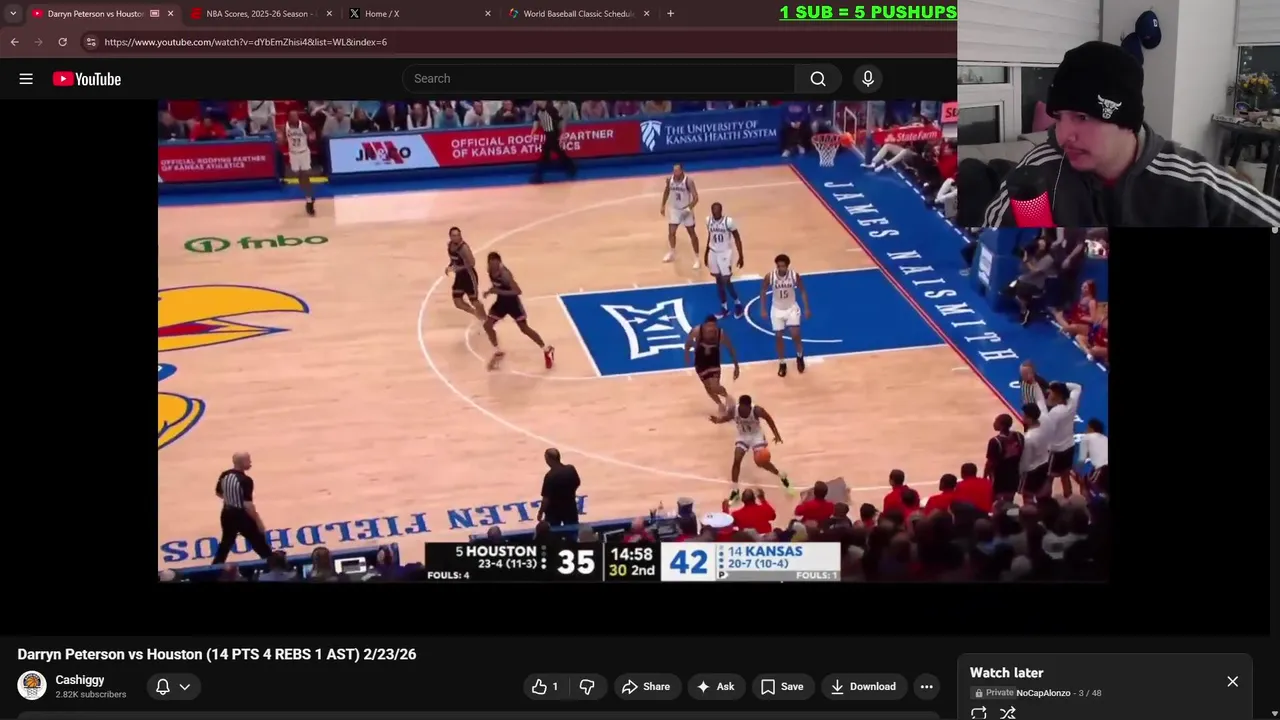Download the video

(x=863, y=686)
